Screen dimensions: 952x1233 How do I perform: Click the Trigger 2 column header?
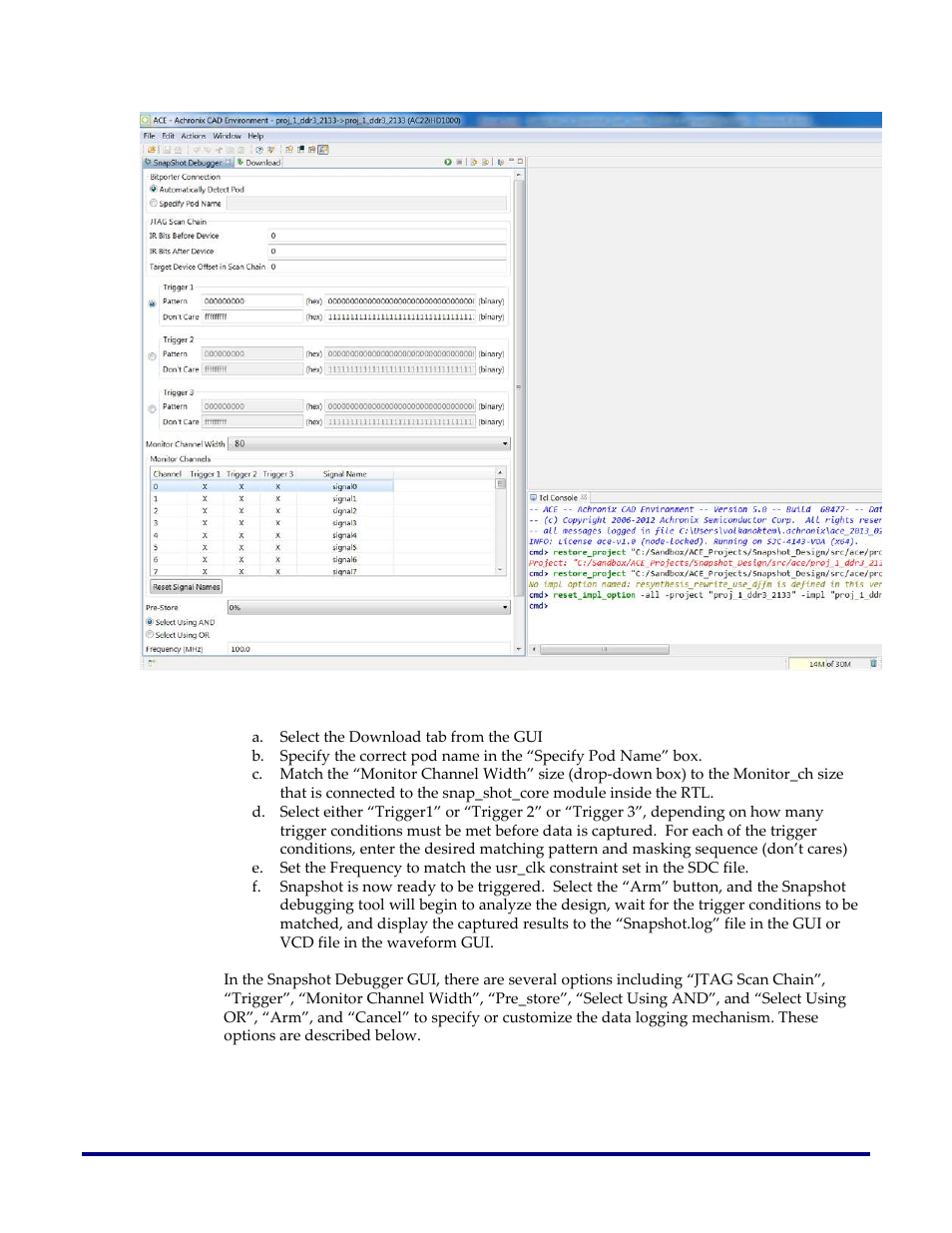coord(241,474)
